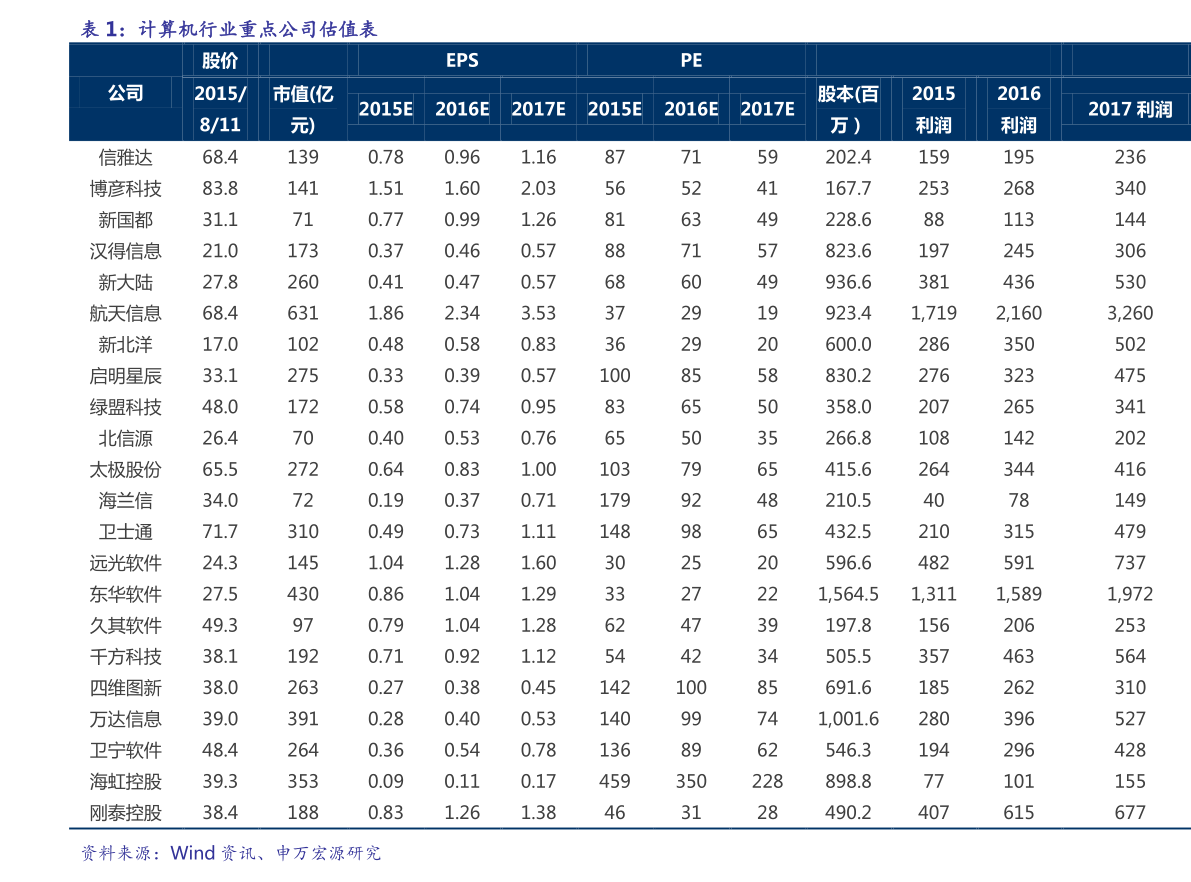The image size is (1191, 882).
Task: Click 博彦科技 2017E EPS 2.03
Action: click(x=538, y=188)
